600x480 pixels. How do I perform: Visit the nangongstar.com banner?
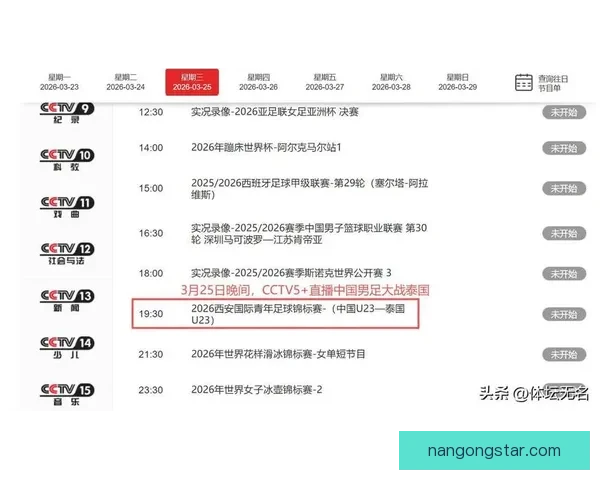(x=494, y=451)
